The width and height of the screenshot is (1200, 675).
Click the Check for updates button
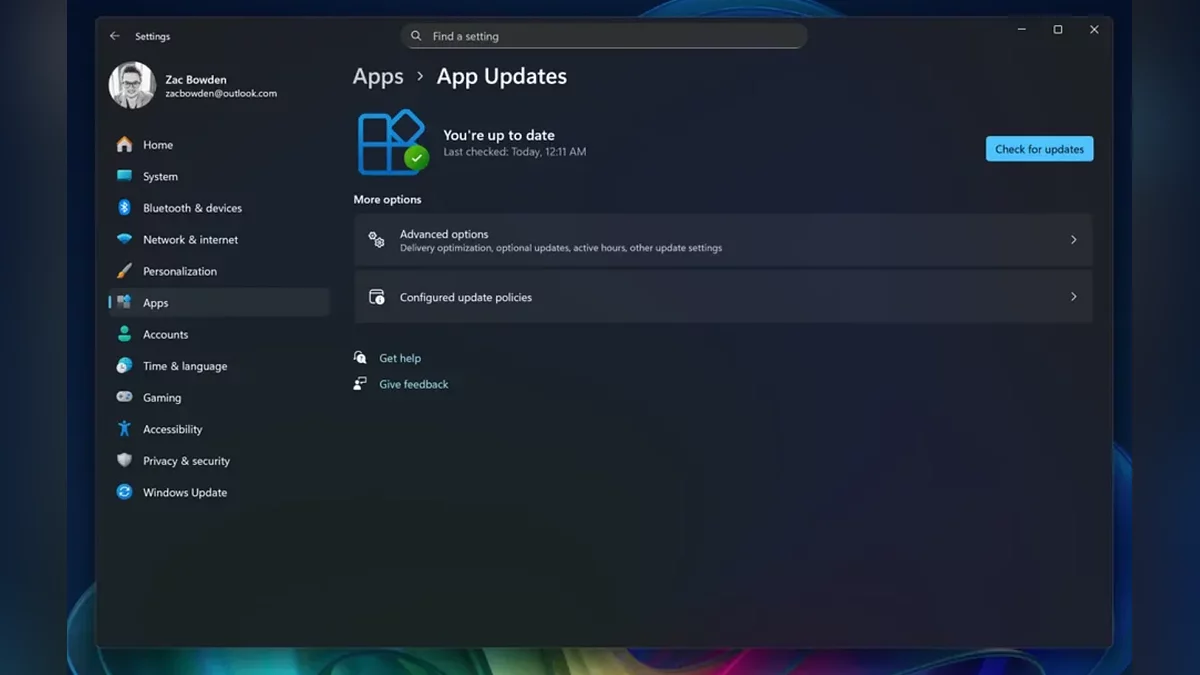pos(1039,149)
